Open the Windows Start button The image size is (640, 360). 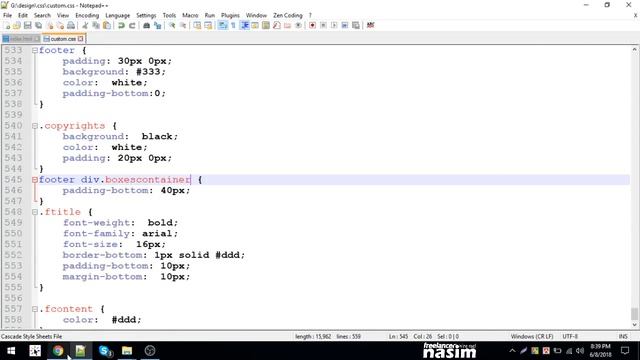pos(11,351)
